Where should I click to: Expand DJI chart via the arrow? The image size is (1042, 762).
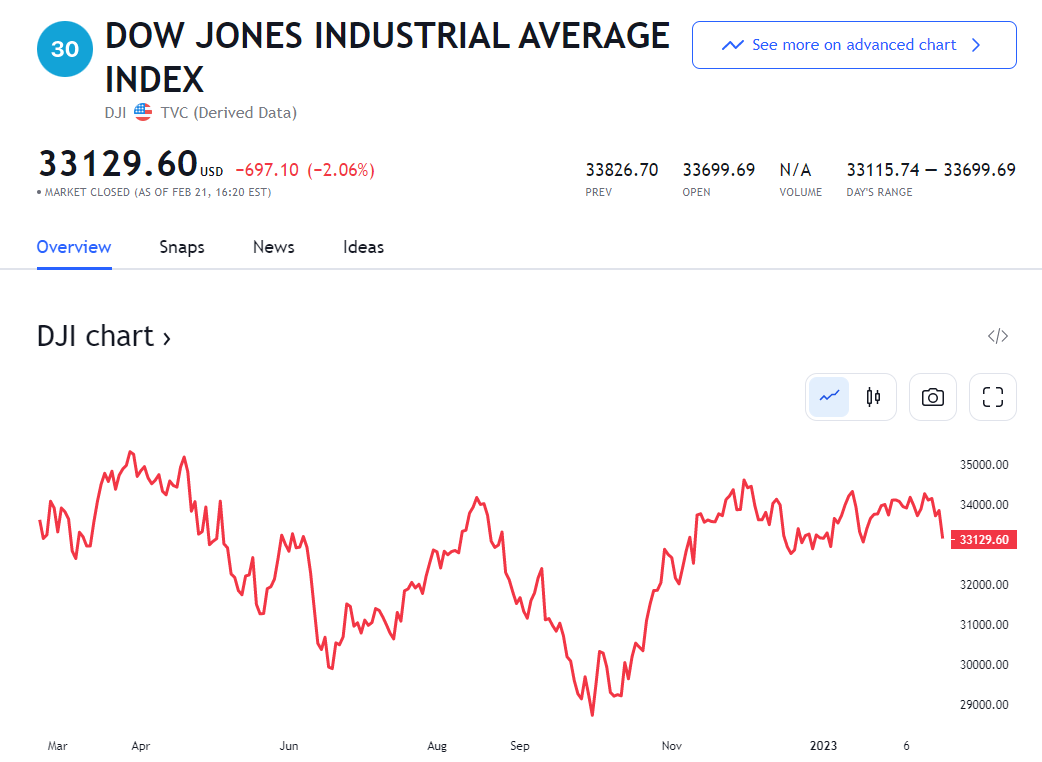167,338
